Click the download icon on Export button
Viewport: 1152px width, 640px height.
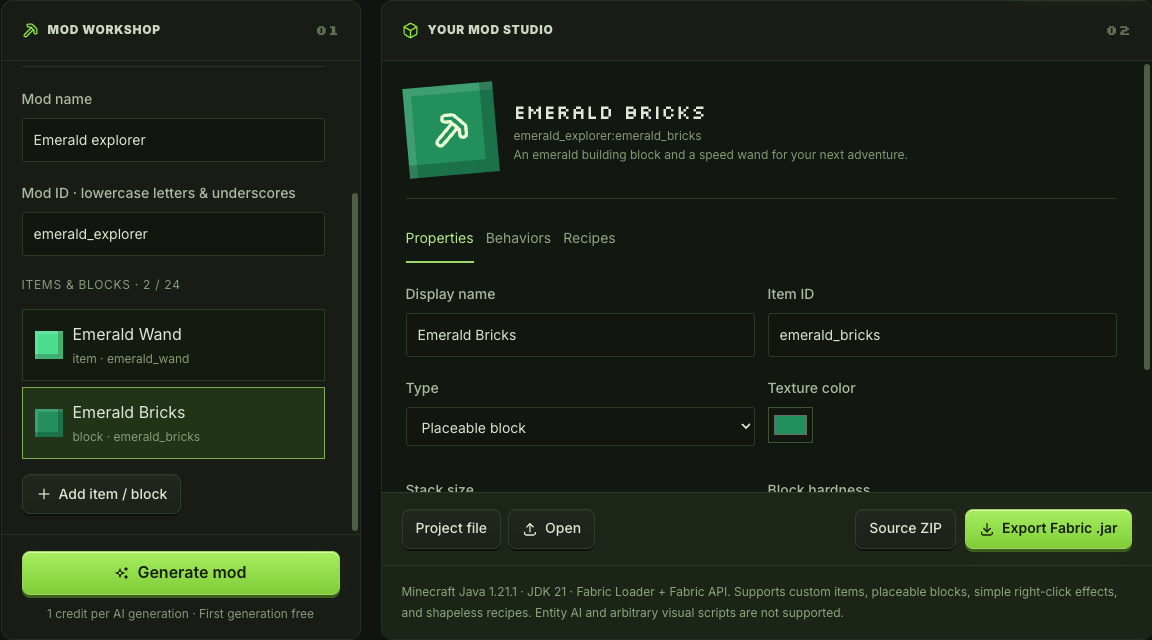(987, 529)
